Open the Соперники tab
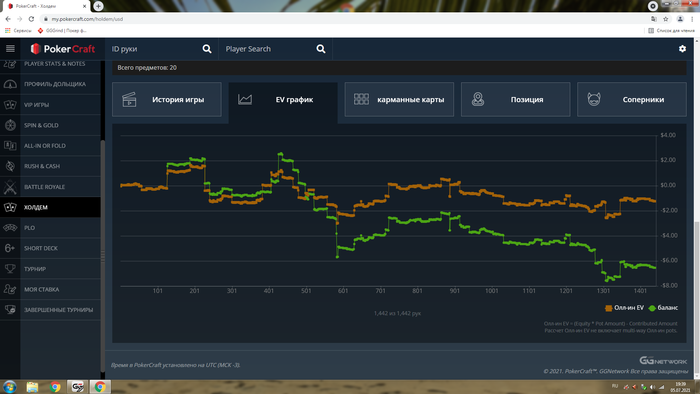The image size is (700, 394). tap(632, 100)
